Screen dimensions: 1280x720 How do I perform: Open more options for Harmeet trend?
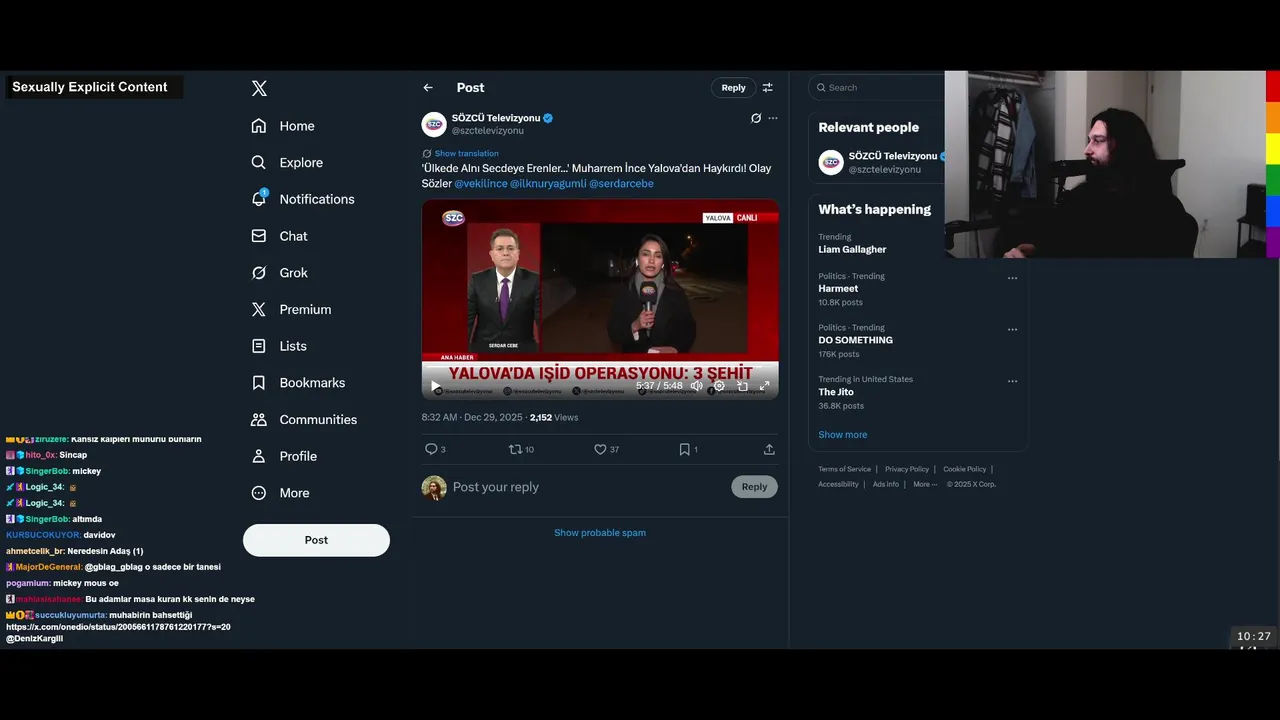click(1012, 278)
